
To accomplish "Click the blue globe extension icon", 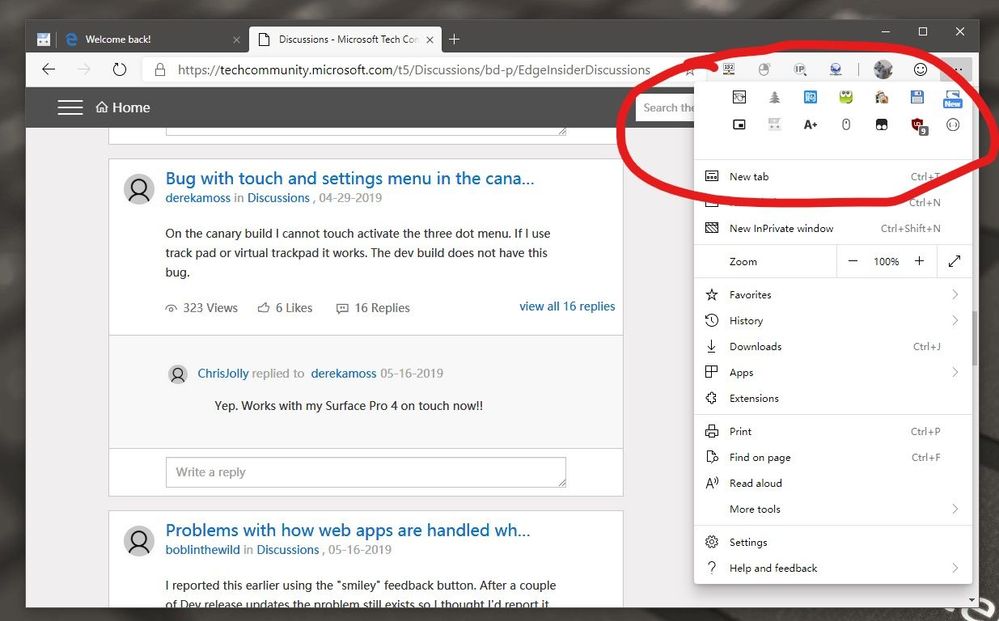I will (x=836, y=69).
